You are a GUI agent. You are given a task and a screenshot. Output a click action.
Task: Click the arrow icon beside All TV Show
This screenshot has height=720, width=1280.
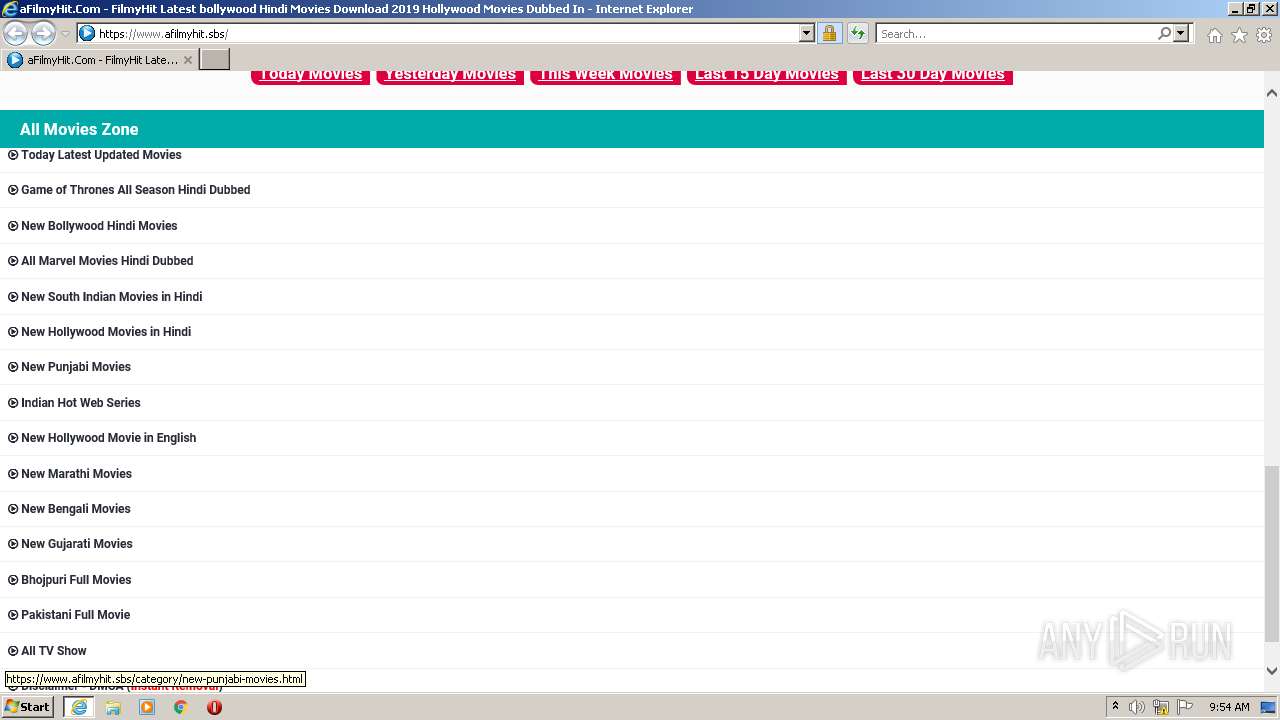coord(13,651)
